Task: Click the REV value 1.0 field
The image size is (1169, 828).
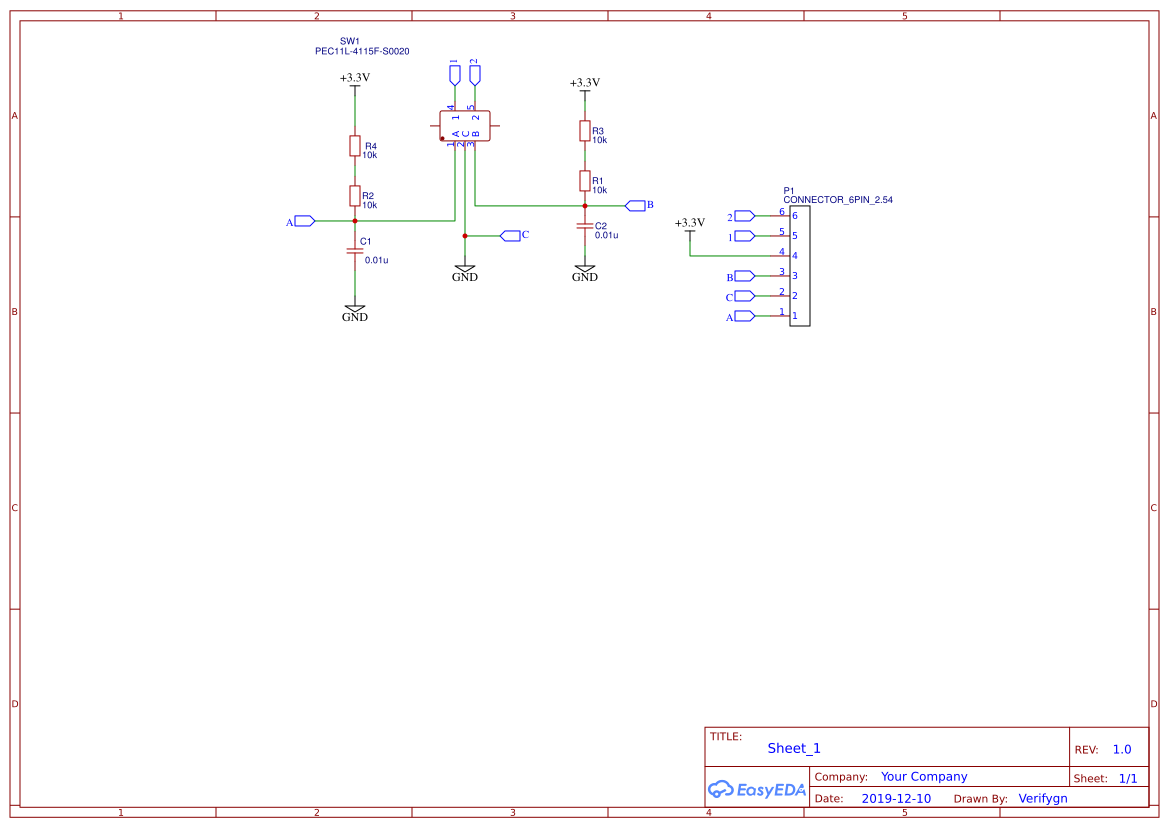Action: [1120, 748]
